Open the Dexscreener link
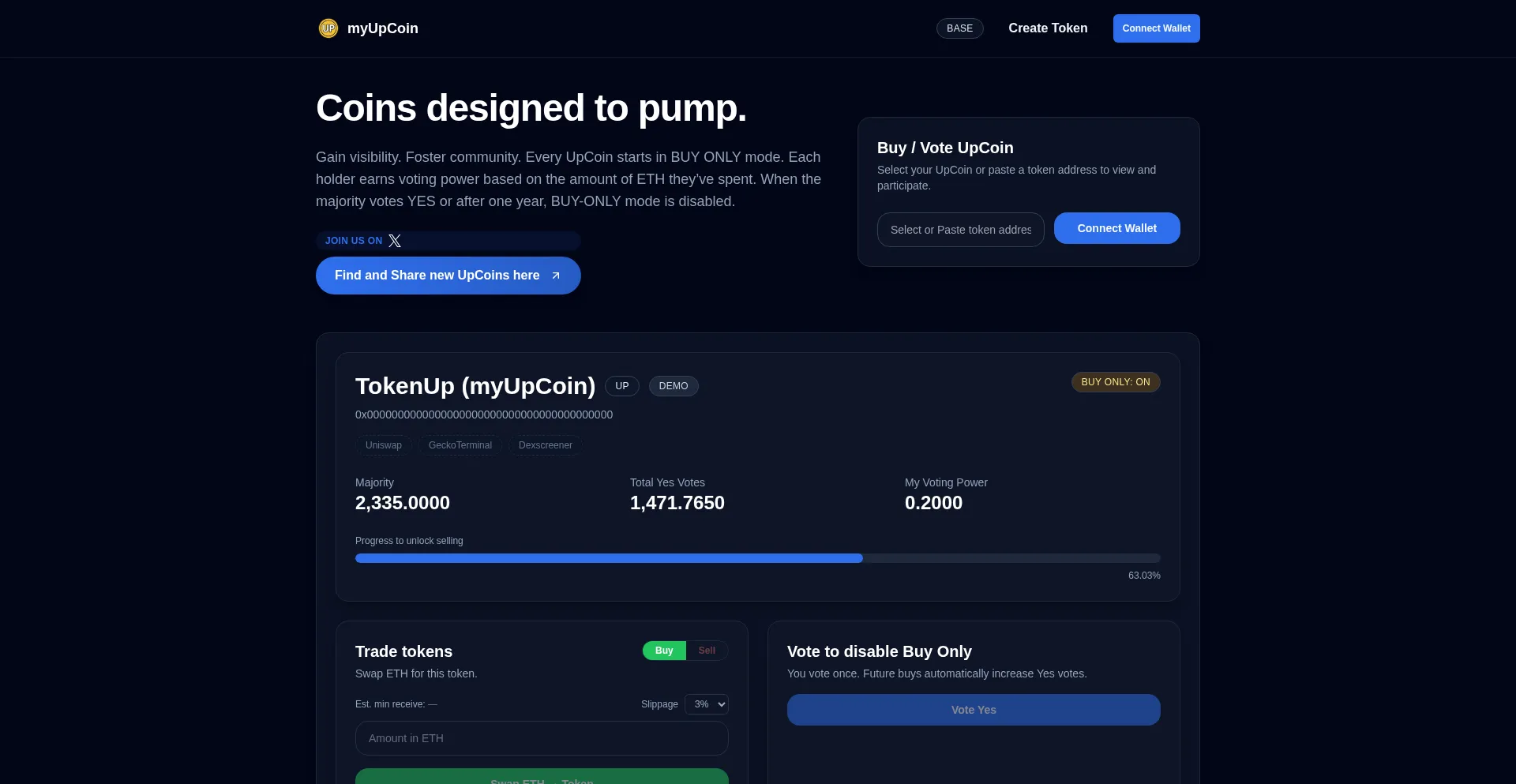1516x784 pixels. pos(545,445)
